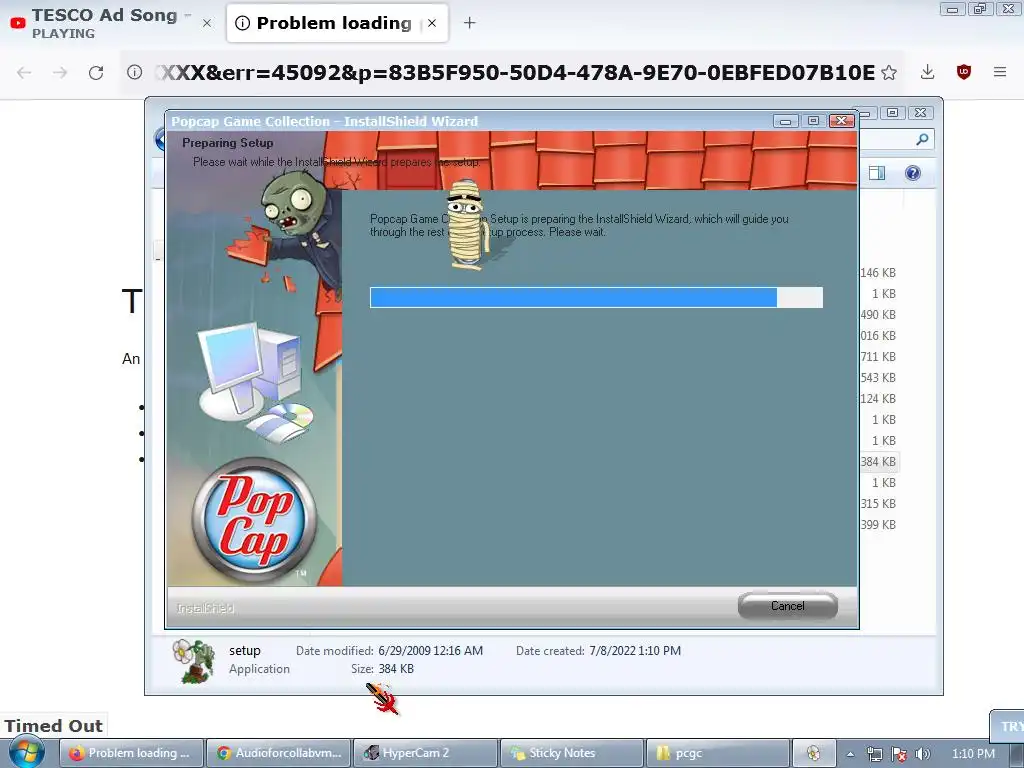This screenshot has width=1024, height=768.
Task: Open a new browser tab
Action: tap(470, 23)
